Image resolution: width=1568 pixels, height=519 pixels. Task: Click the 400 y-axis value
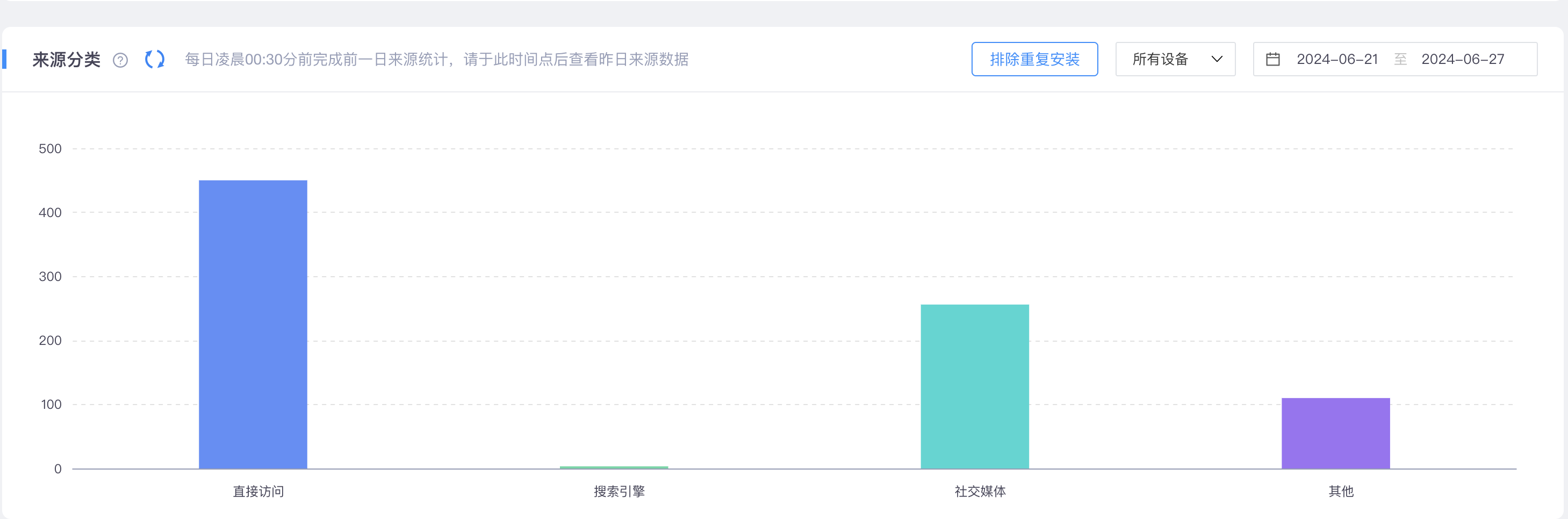[x=50, y=212]
